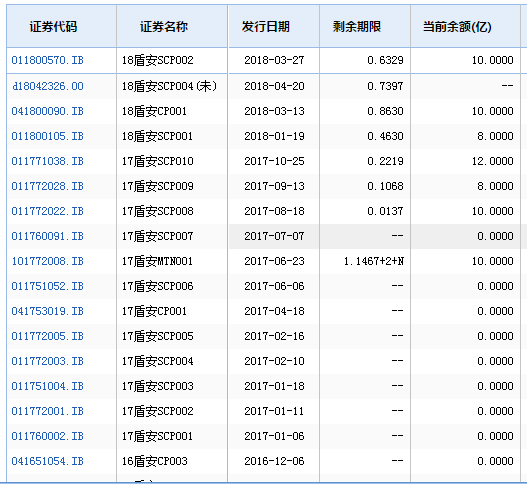Select the 011751052.IB link
527x484 pixels.
[x=47, y=286]
